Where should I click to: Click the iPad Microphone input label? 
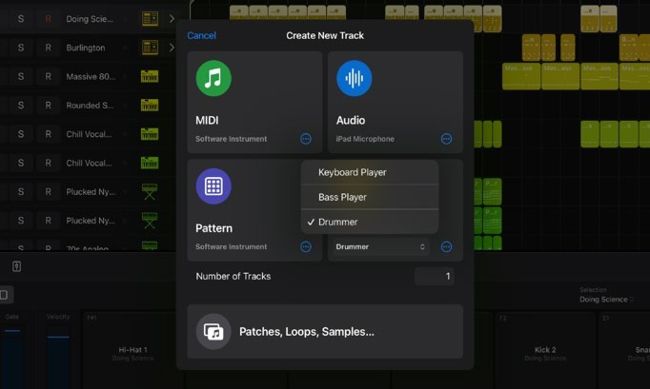365,139
